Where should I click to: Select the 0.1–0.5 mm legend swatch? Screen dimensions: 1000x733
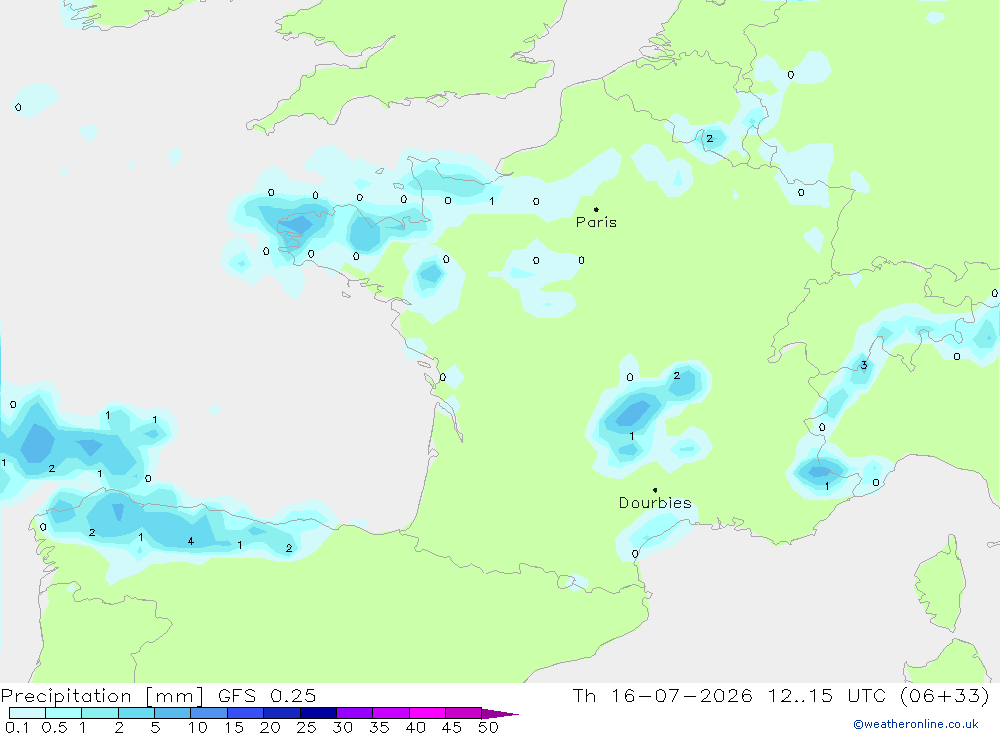coord(27,713)
